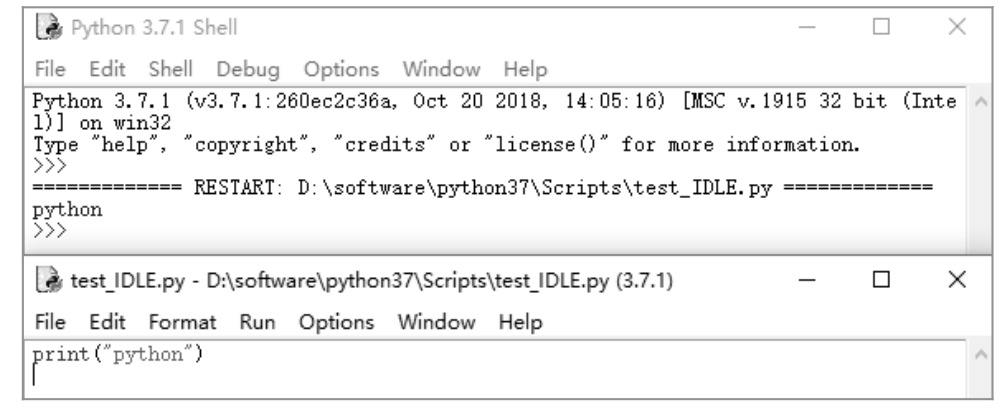Open the Run menu in the editor
The image size is (1007, 412).
coord(258,322)
